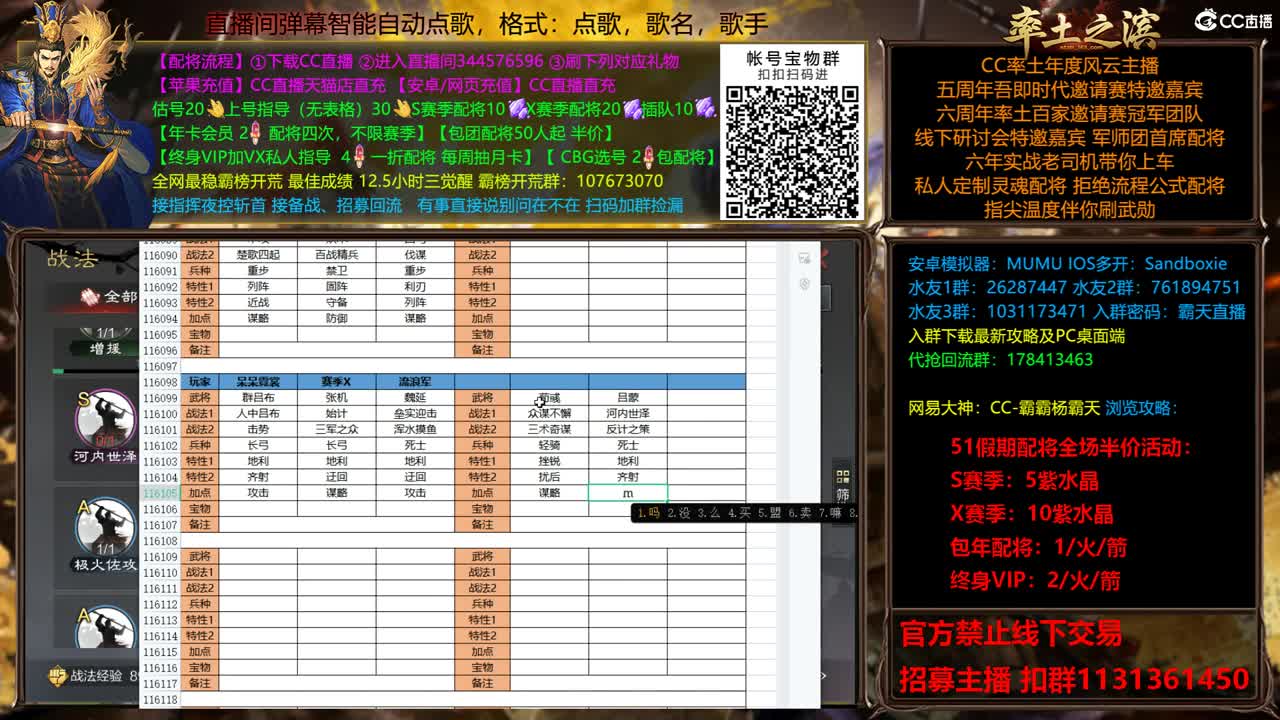Select the 吕蒙 cell

tap(628, 398)
